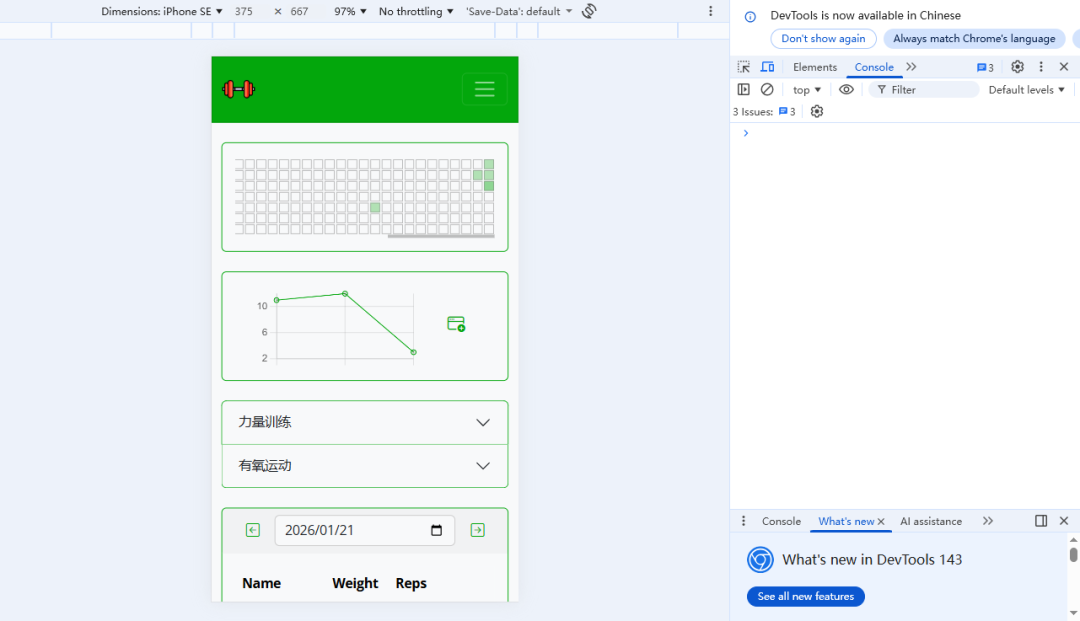Viewport: 1080px width, 621px height.
Task: Click the 3 Issues notification badge
Action: tap(765, 111)
